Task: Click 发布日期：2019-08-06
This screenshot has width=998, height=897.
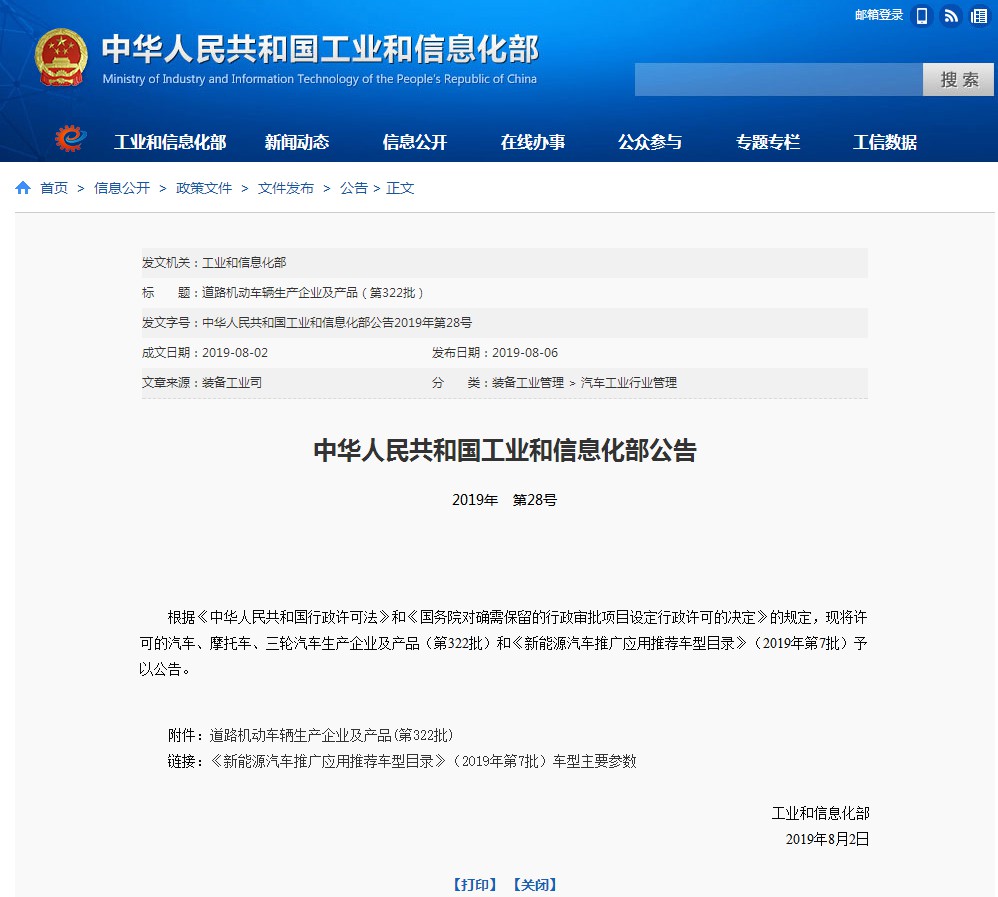Action: pyautogui.click(x=495, y=353)
